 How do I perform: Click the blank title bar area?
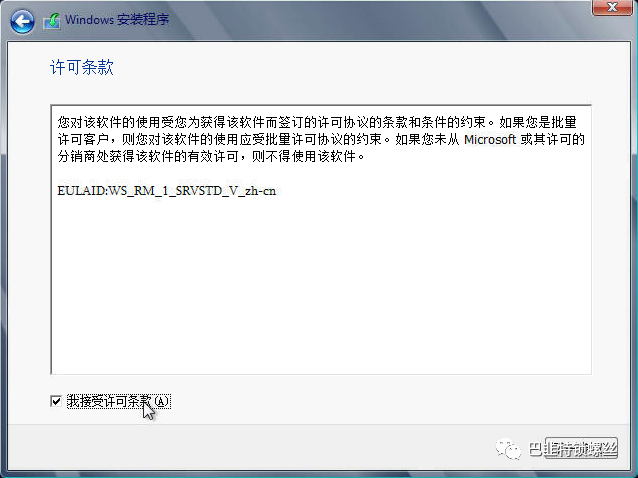366,20
